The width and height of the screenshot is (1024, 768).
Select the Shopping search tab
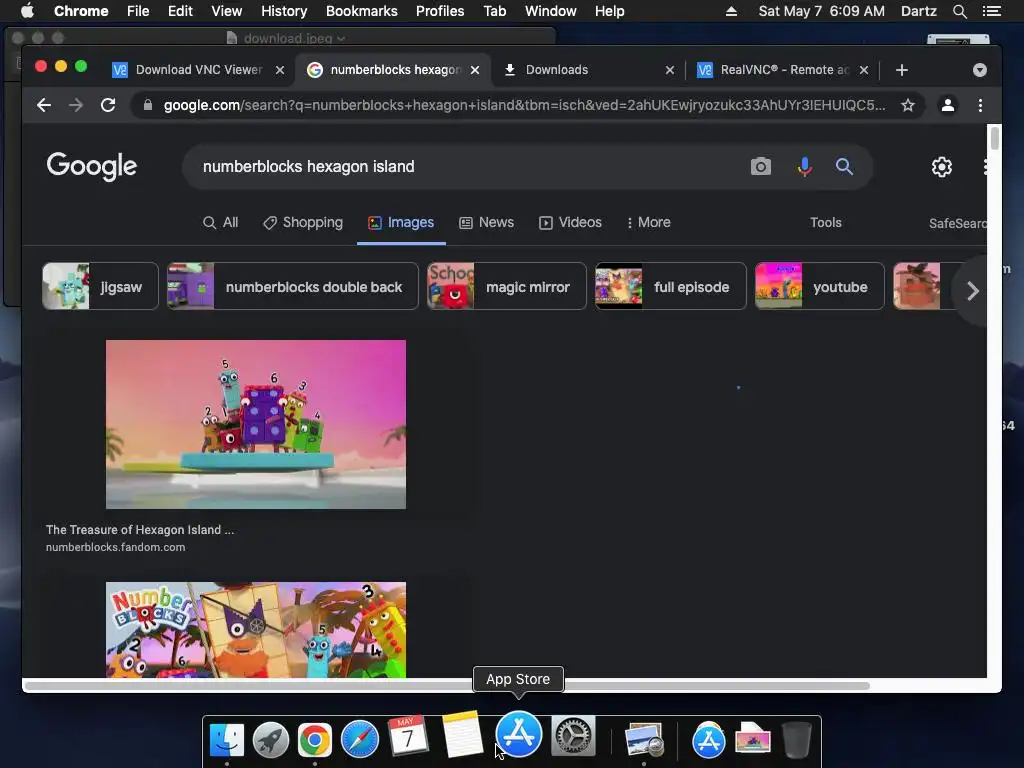point(303,222)
